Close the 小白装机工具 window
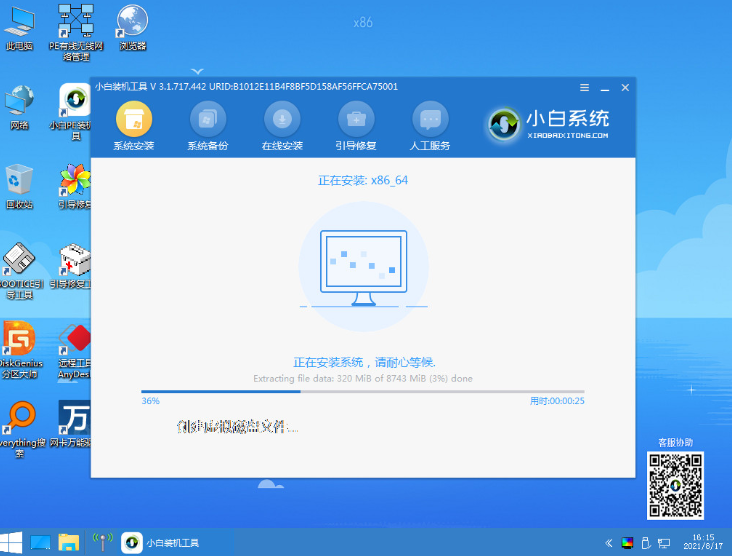Screen dimensions: 732x556 (625, 88)
